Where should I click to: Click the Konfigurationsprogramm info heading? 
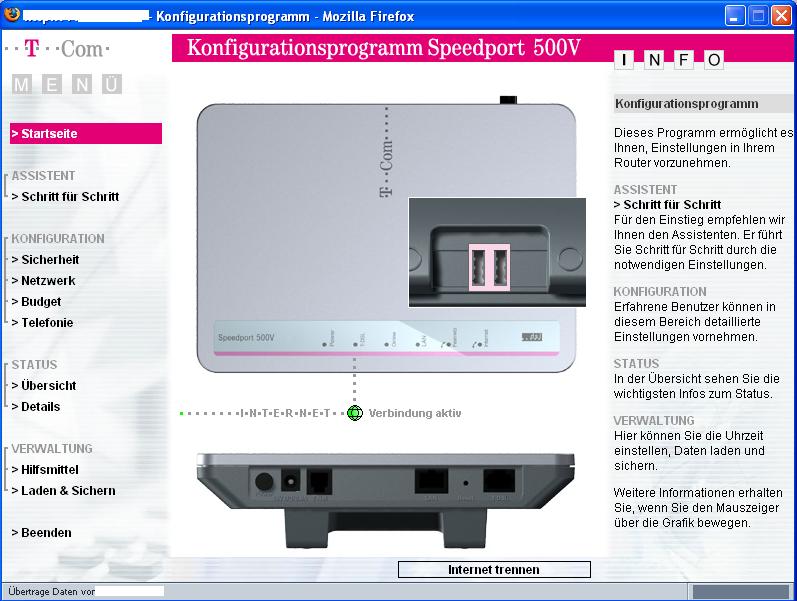point(687,104)
